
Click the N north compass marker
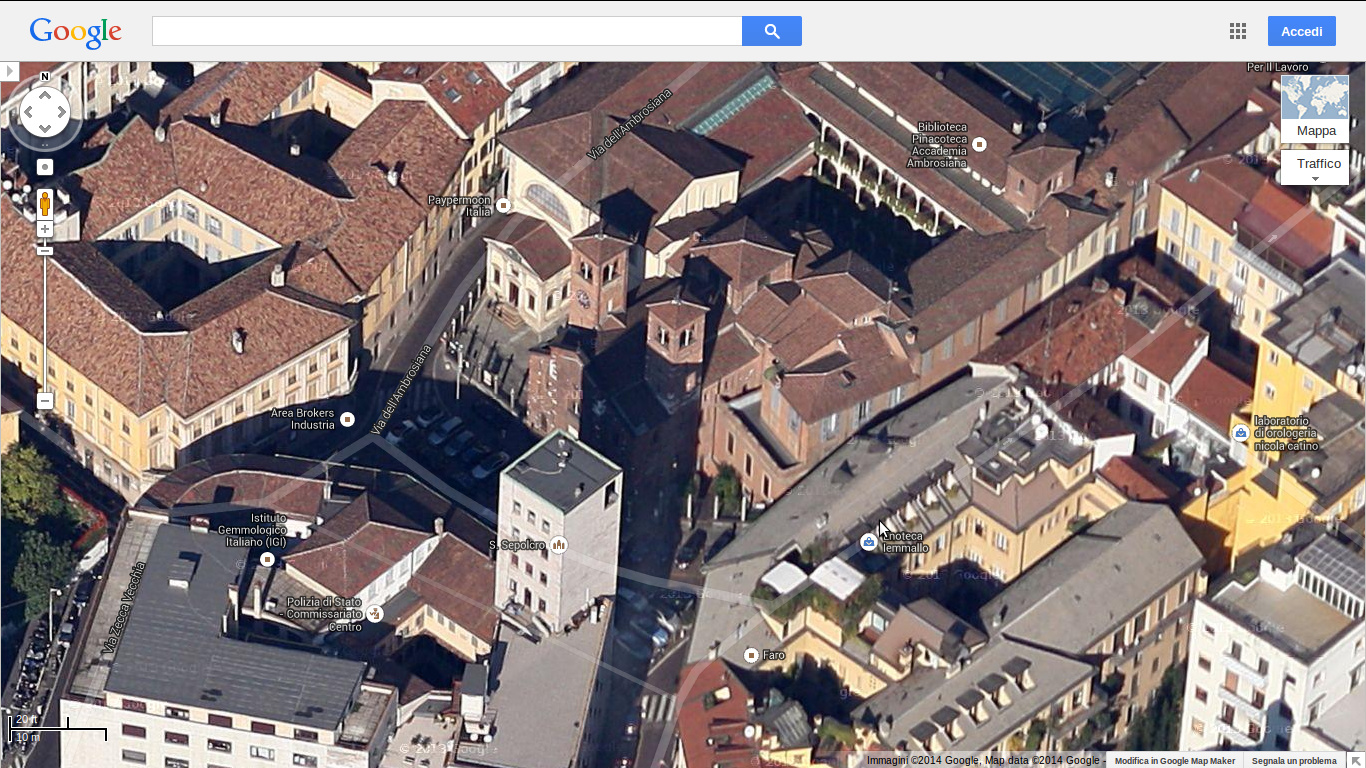(x=45, y=77)
